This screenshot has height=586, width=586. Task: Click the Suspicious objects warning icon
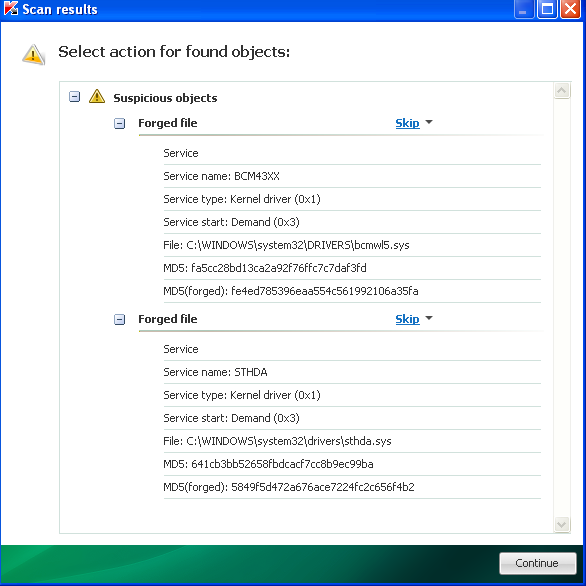click(x=97, y=96)
